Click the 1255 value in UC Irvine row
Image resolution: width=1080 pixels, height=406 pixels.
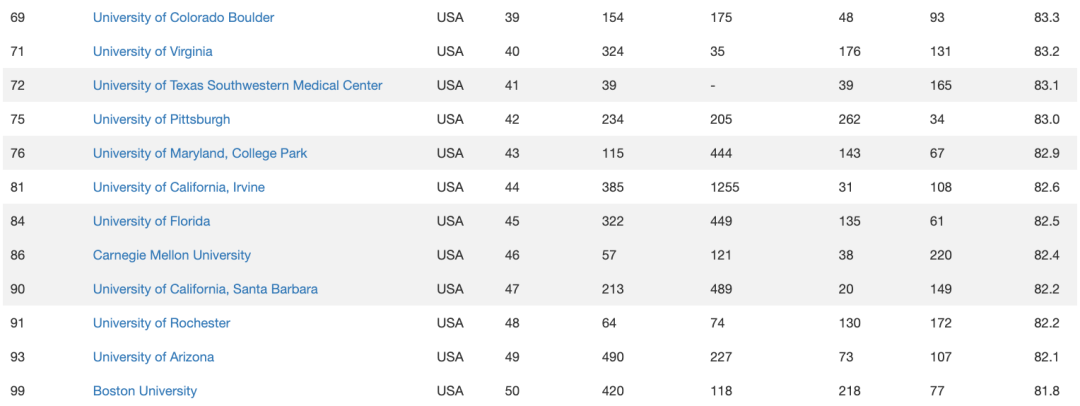pos(725,188)
